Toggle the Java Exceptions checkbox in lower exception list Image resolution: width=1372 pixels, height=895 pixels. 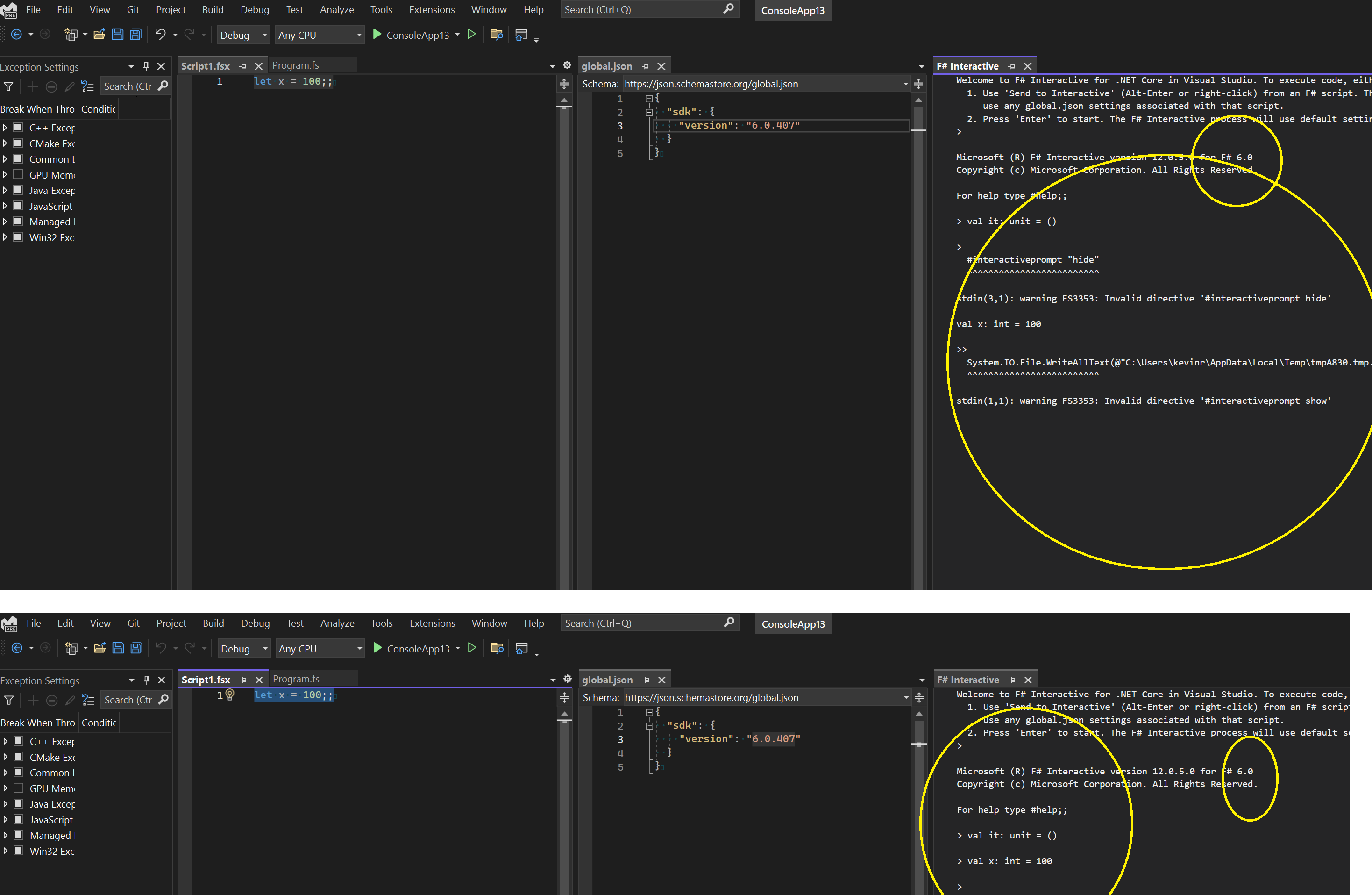click(18, 803)
